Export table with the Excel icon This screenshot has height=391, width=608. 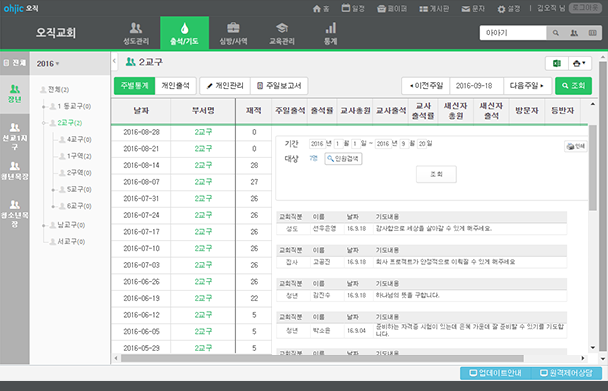coord(557,64)
